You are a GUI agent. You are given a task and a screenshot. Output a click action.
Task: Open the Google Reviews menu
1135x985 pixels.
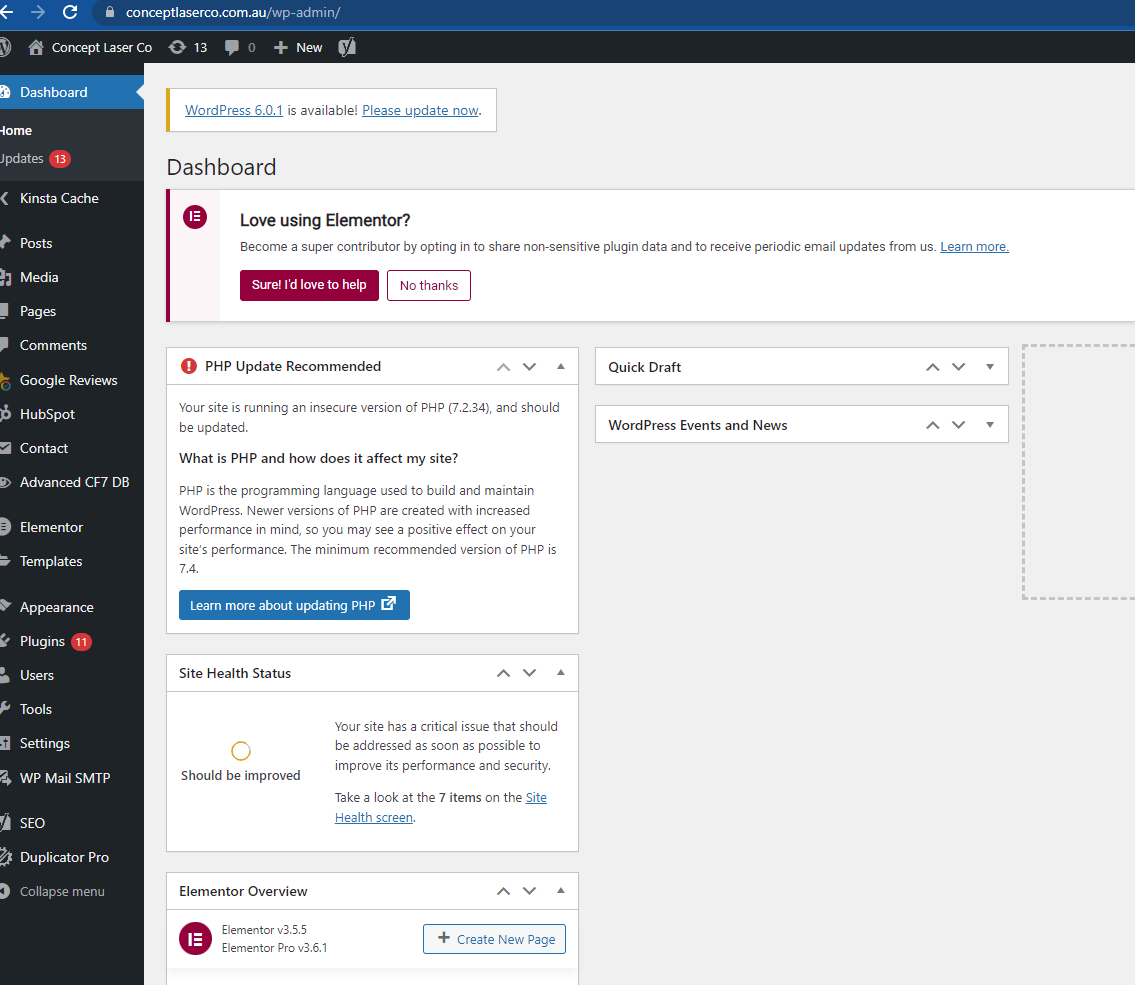click(72, 380)
